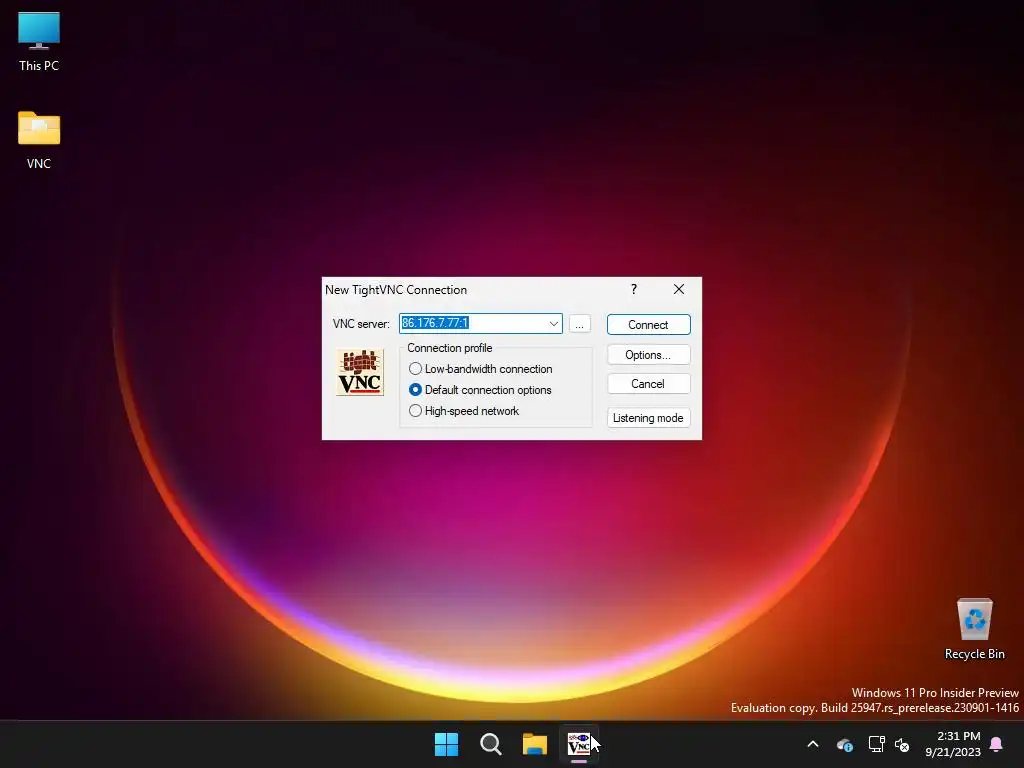Open taskbar Search

(490, 744)
